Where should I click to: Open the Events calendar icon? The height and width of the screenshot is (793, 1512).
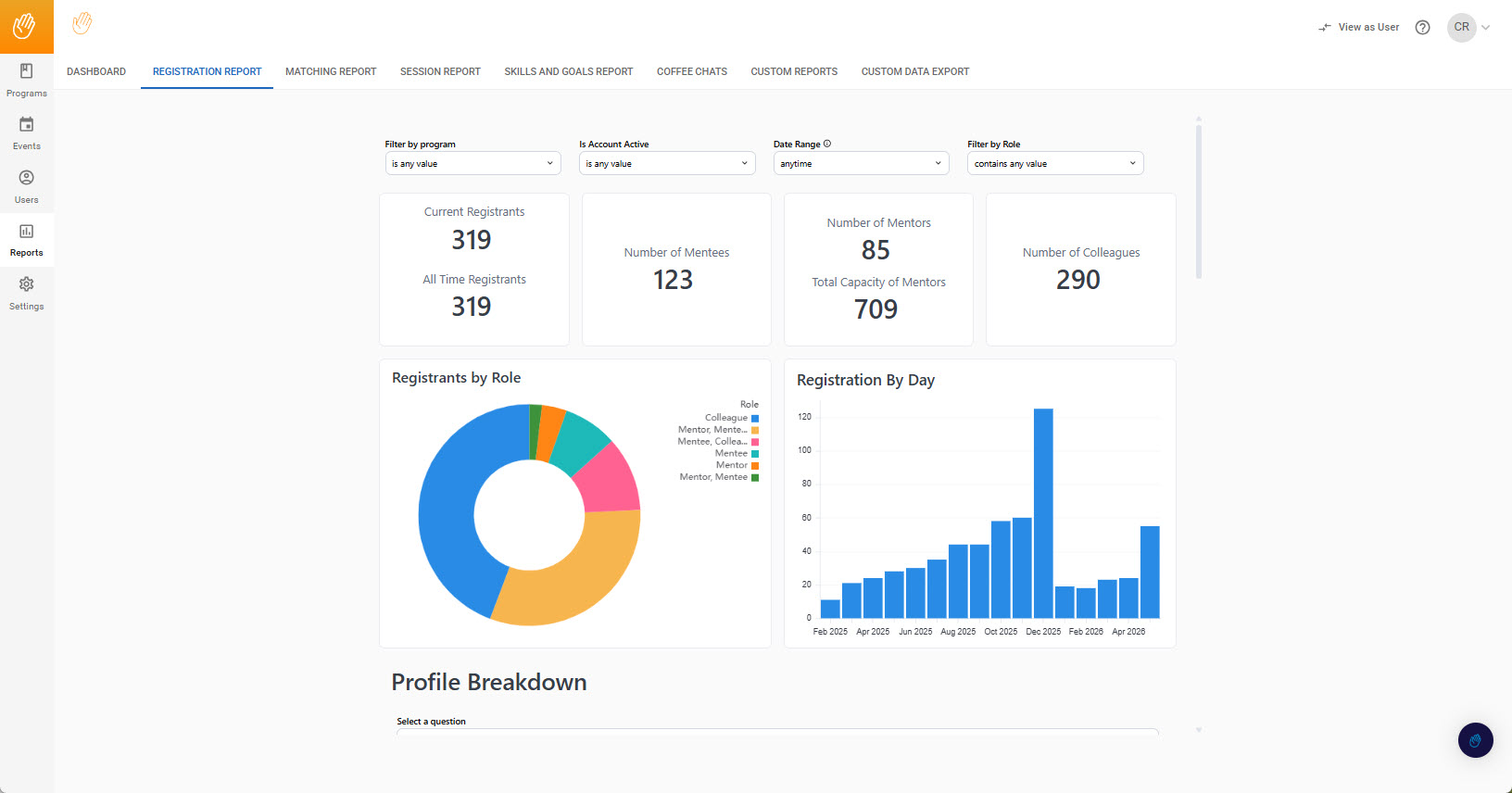(27, 124)
